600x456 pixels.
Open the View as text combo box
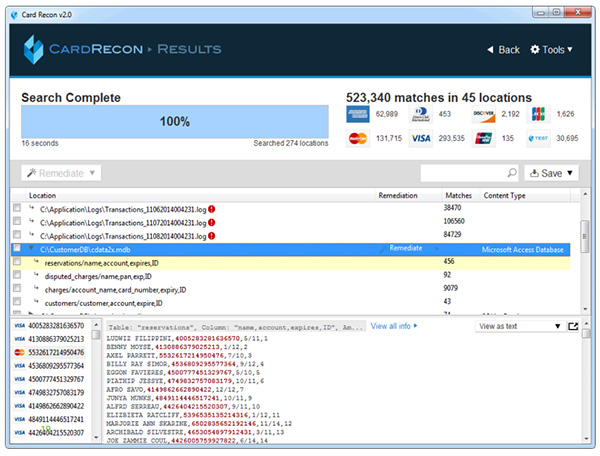click(520, 326)
